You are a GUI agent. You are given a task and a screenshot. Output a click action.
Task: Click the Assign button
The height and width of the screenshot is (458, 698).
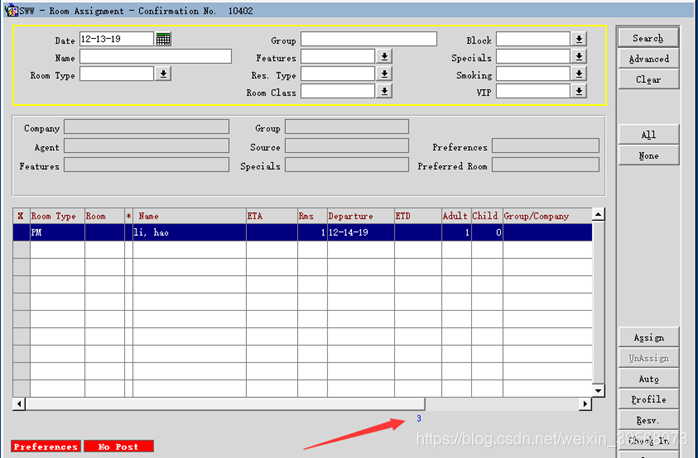pos(649,337)
